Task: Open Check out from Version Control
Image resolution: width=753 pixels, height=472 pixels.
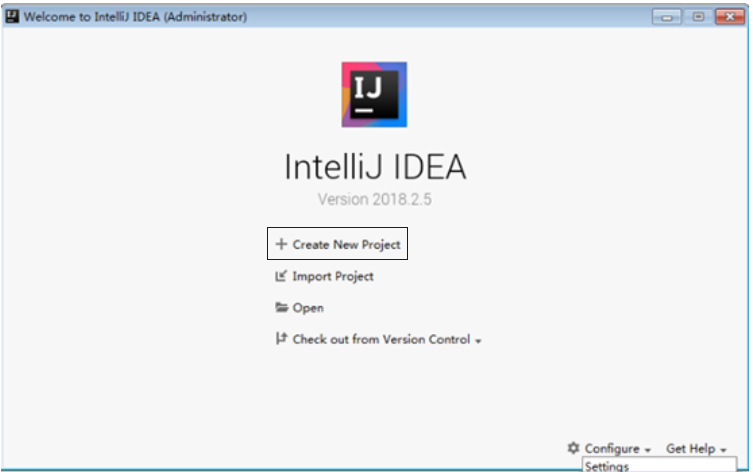Action: pyautogui.click(x=381, y=339)
